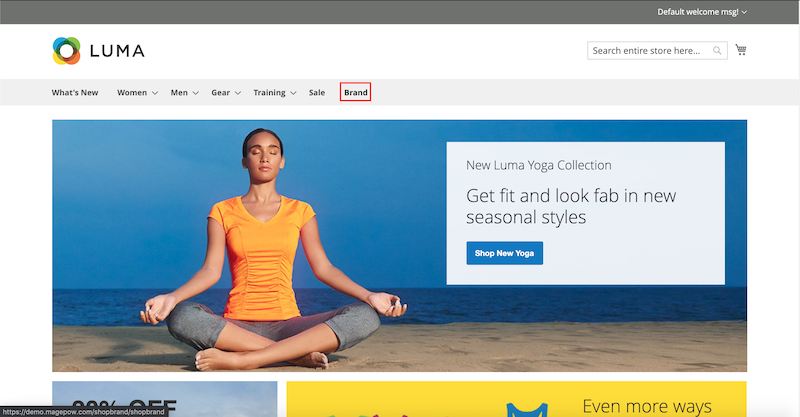This screenshot has height=417, width=800.
Task: Click the New Luma Yoga Collection text
Action: pos(539,165)
